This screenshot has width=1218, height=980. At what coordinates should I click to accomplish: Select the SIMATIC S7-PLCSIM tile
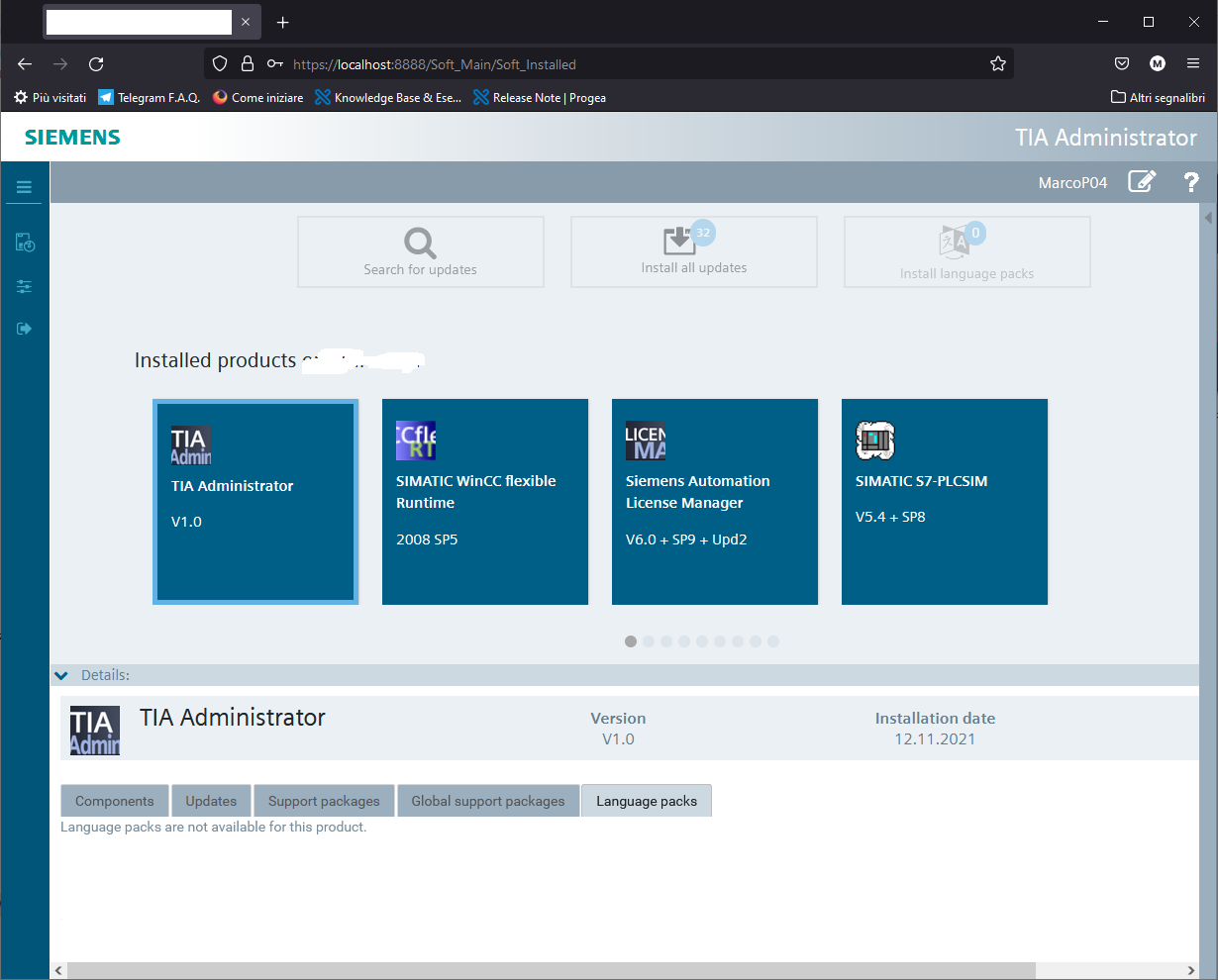pos(945,501)
